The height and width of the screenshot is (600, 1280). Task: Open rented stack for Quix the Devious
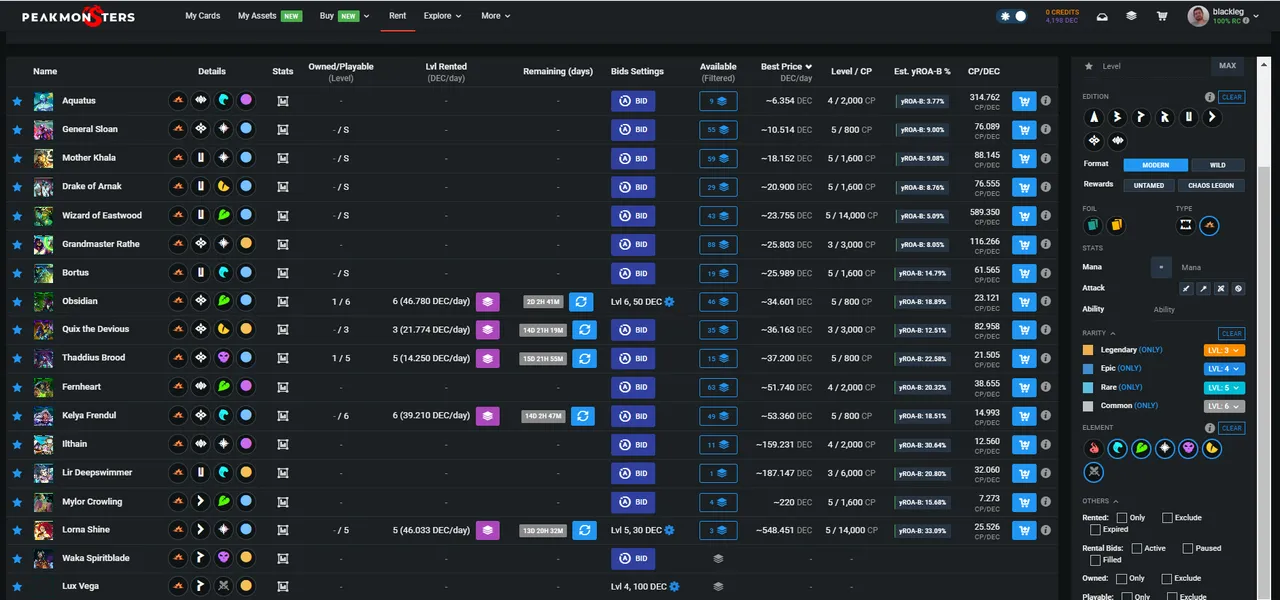[487, 329]
